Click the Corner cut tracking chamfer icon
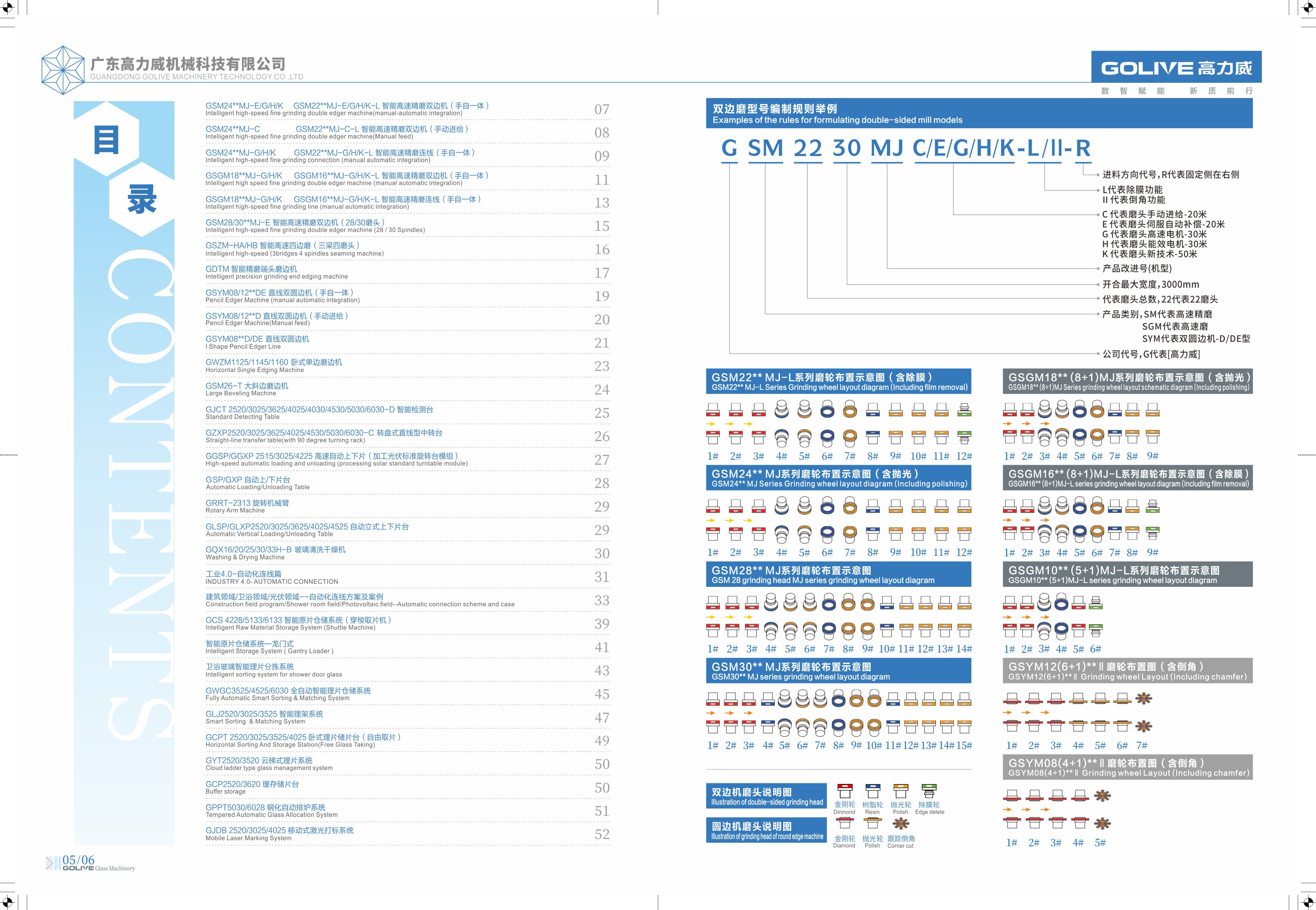 900,823
